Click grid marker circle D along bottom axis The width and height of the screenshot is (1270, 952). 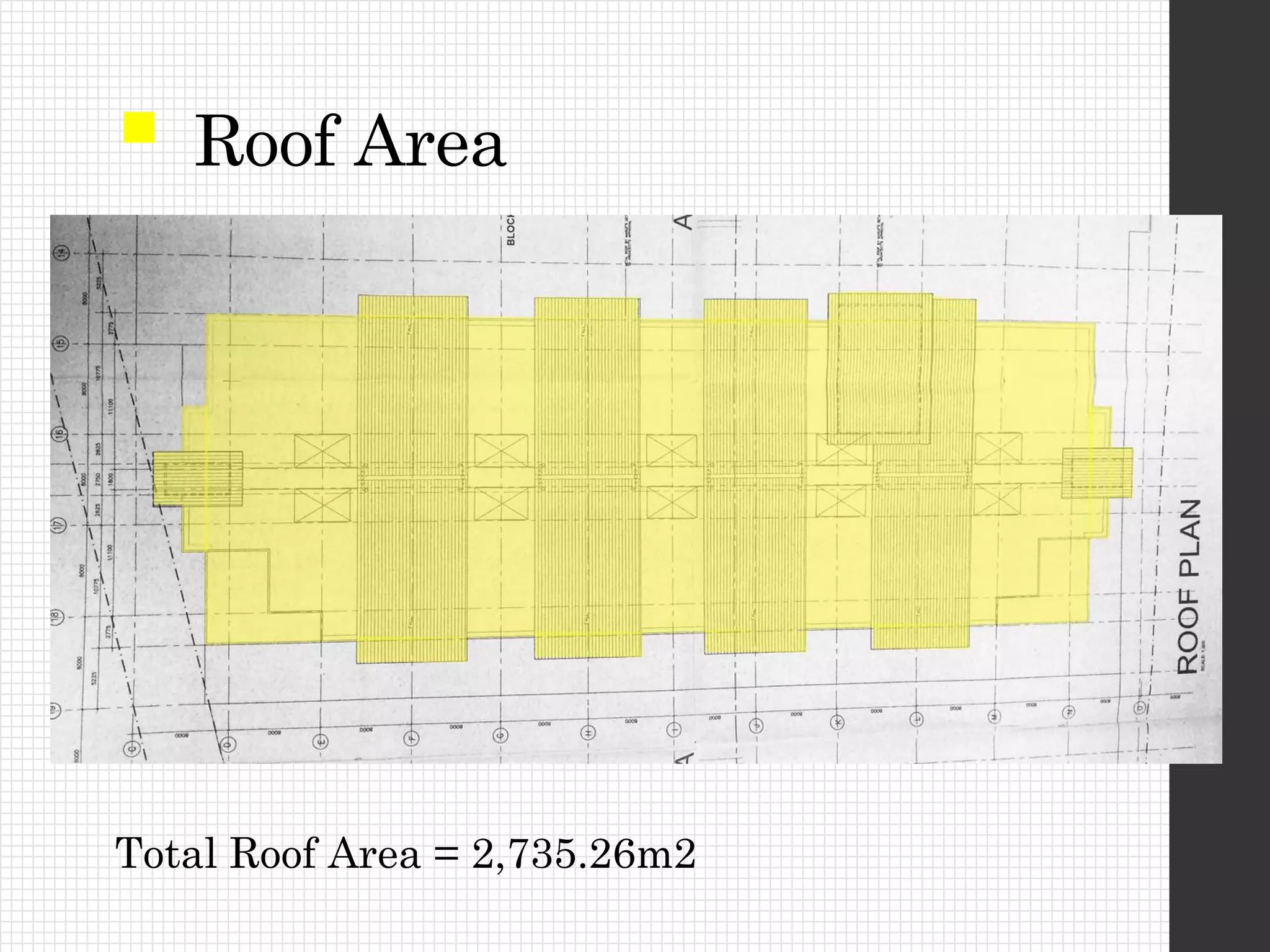(x=227, y=744)
